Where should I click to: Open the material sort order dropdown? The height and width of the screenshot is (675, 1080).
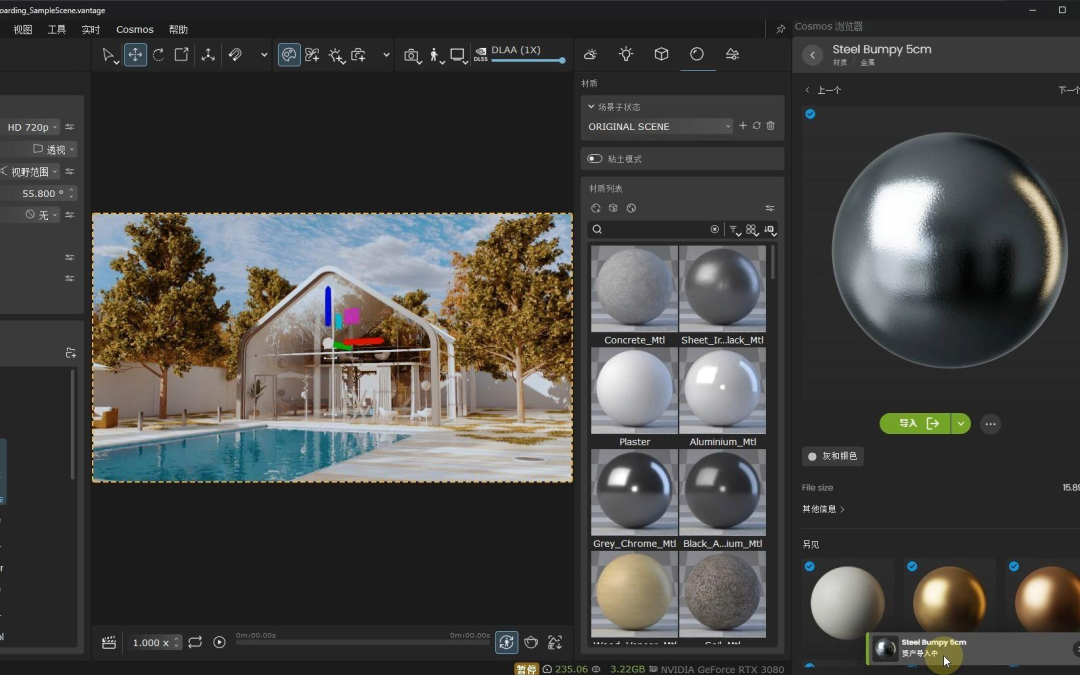(x=770, y=230)
